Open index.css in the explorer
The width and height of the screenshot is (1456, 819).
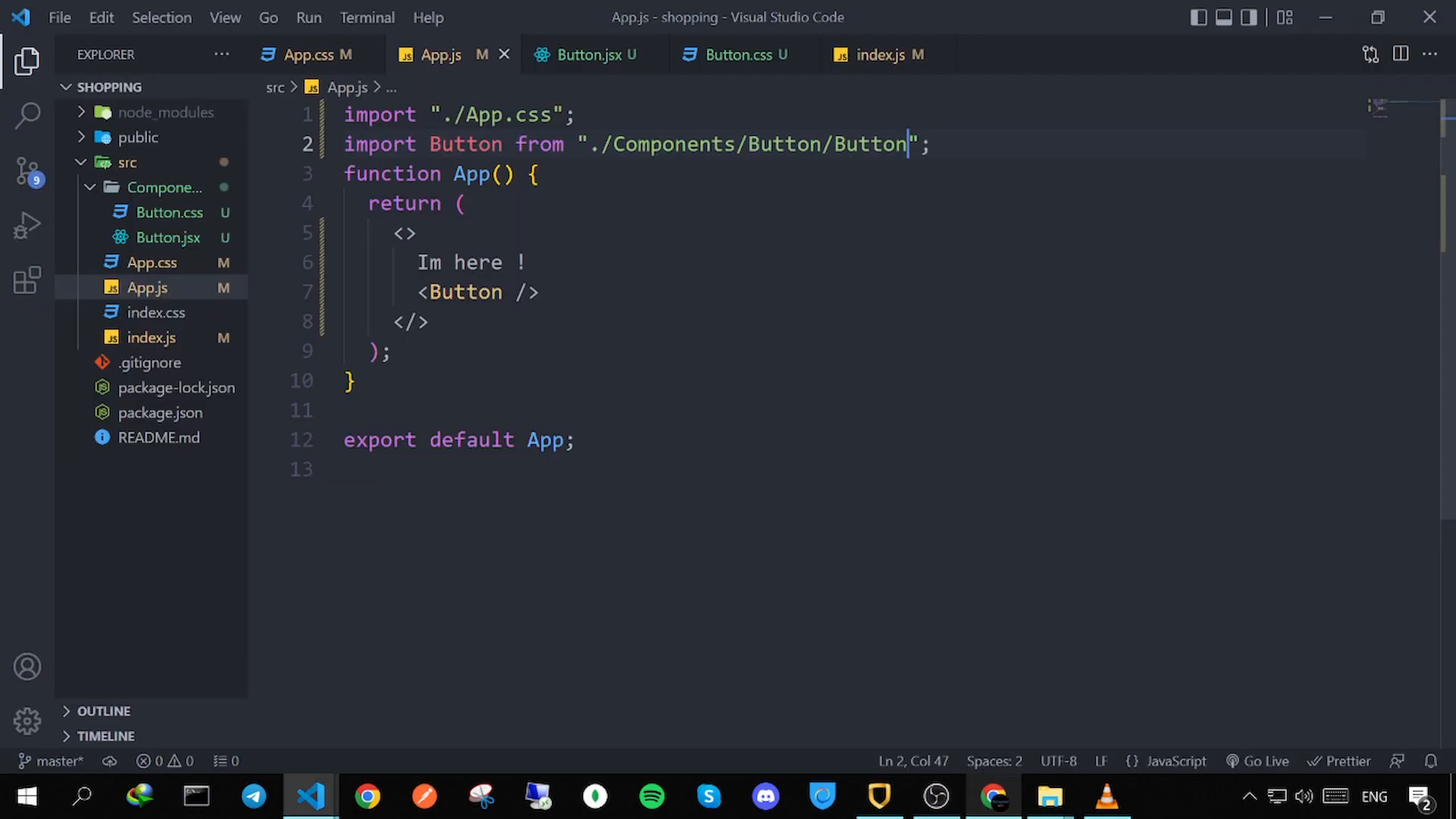click(x=155, y=312)
